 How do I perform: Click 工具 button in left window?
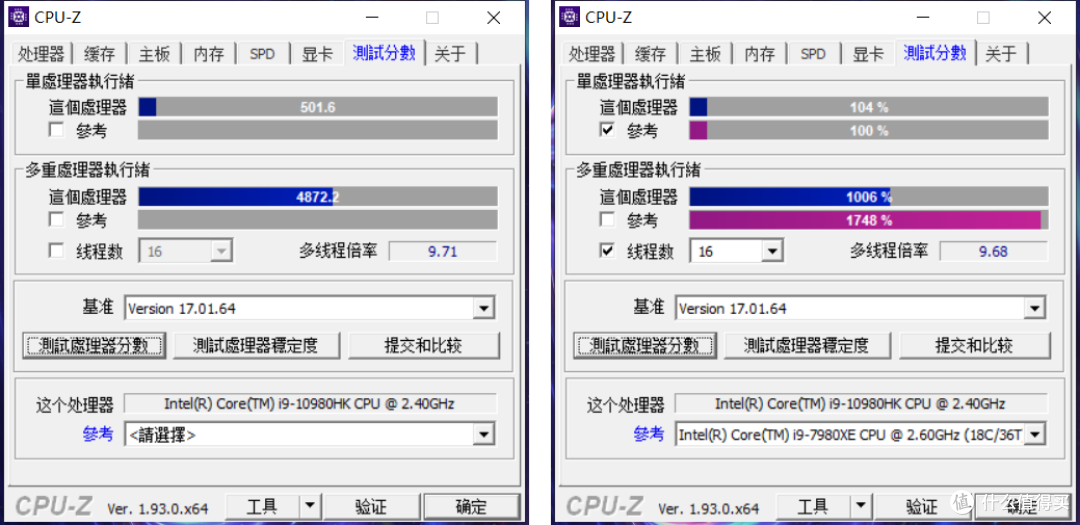[263, 507]
